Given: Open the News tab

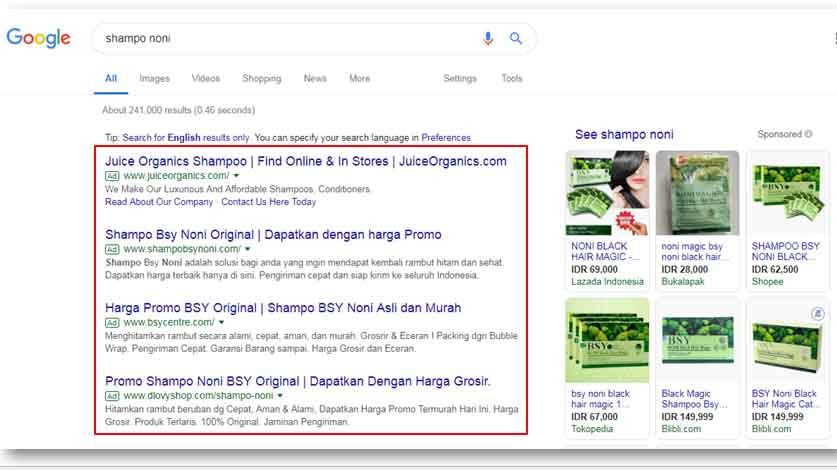Looking at the screenshot, I should 315,79.
